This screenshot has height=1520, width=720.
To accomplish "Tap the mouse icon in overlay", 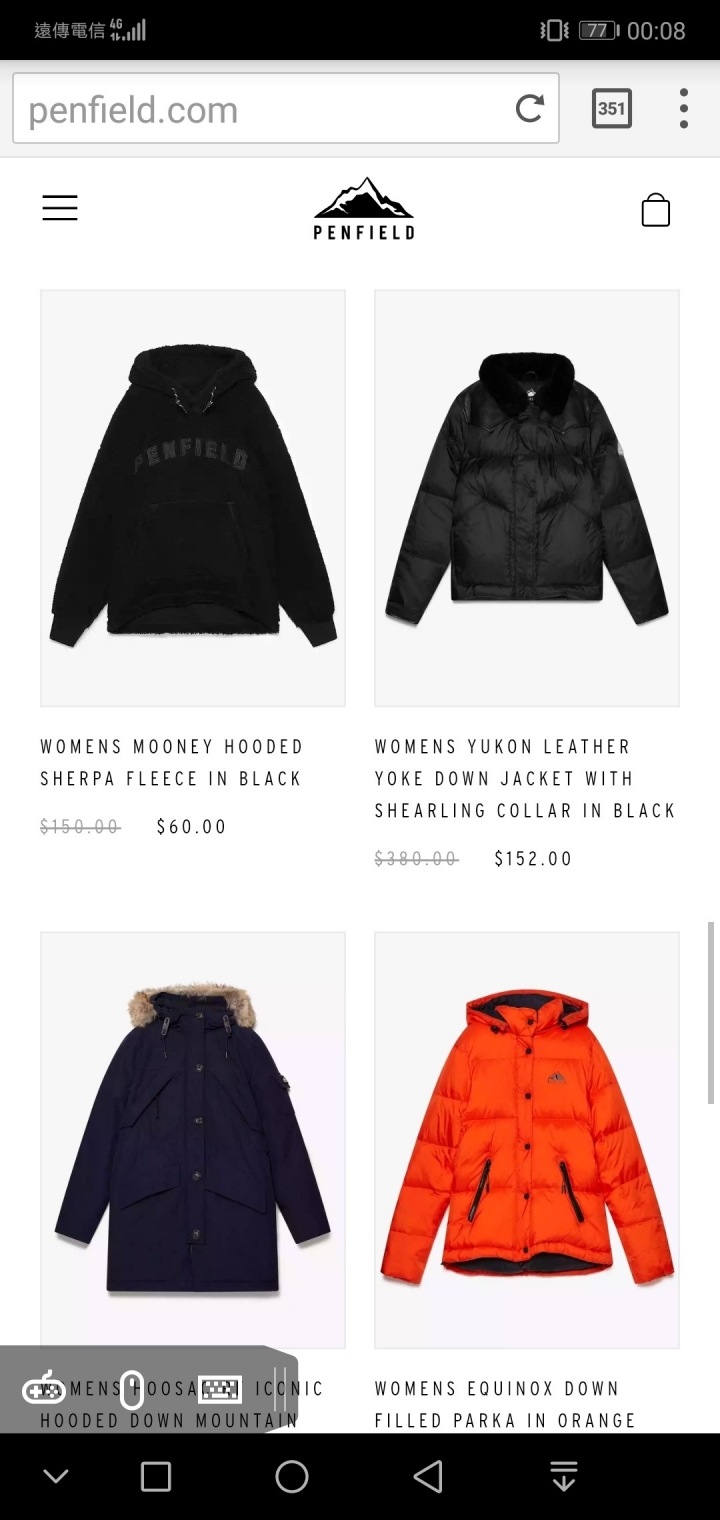I will click(x=132, y=1389).
